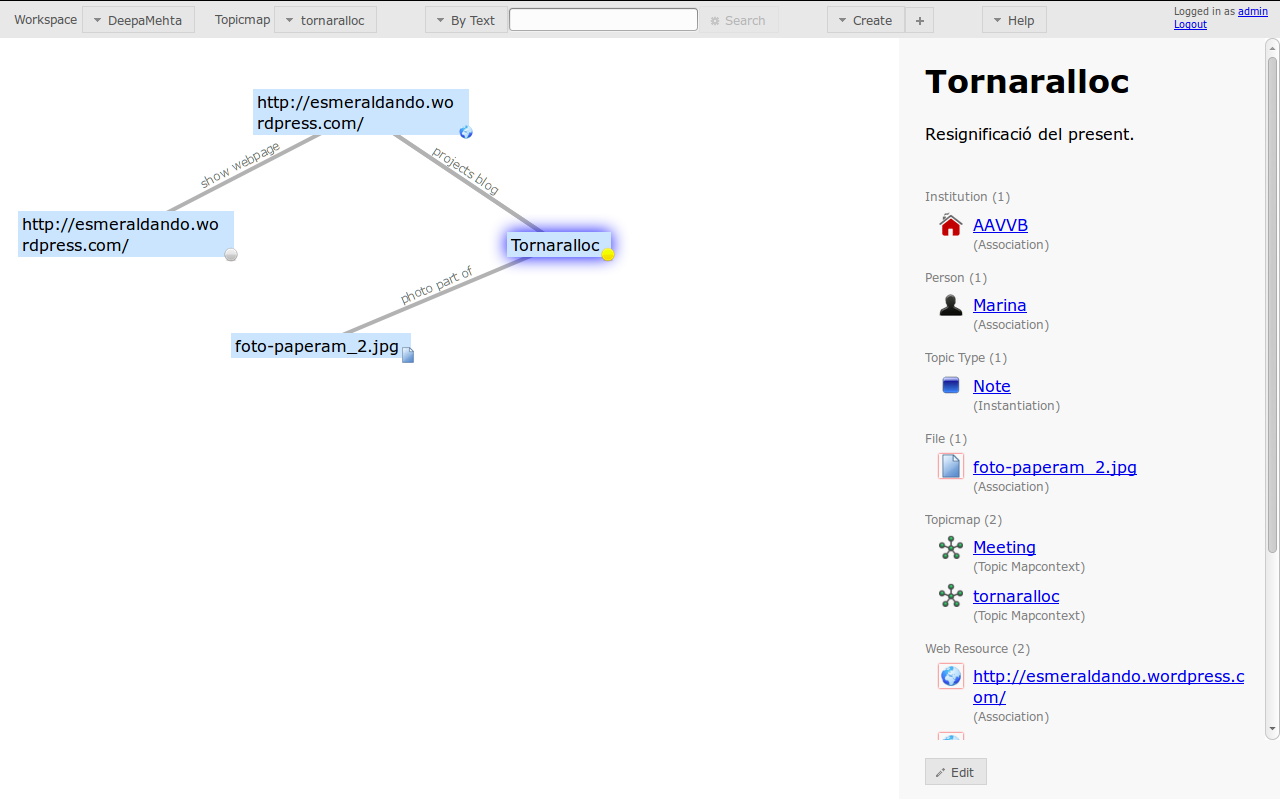Click the globe icon beside esmeraldando web resource
This screenshot has height=800, width=1280.
pyautogui.click(x=951, y=676)
